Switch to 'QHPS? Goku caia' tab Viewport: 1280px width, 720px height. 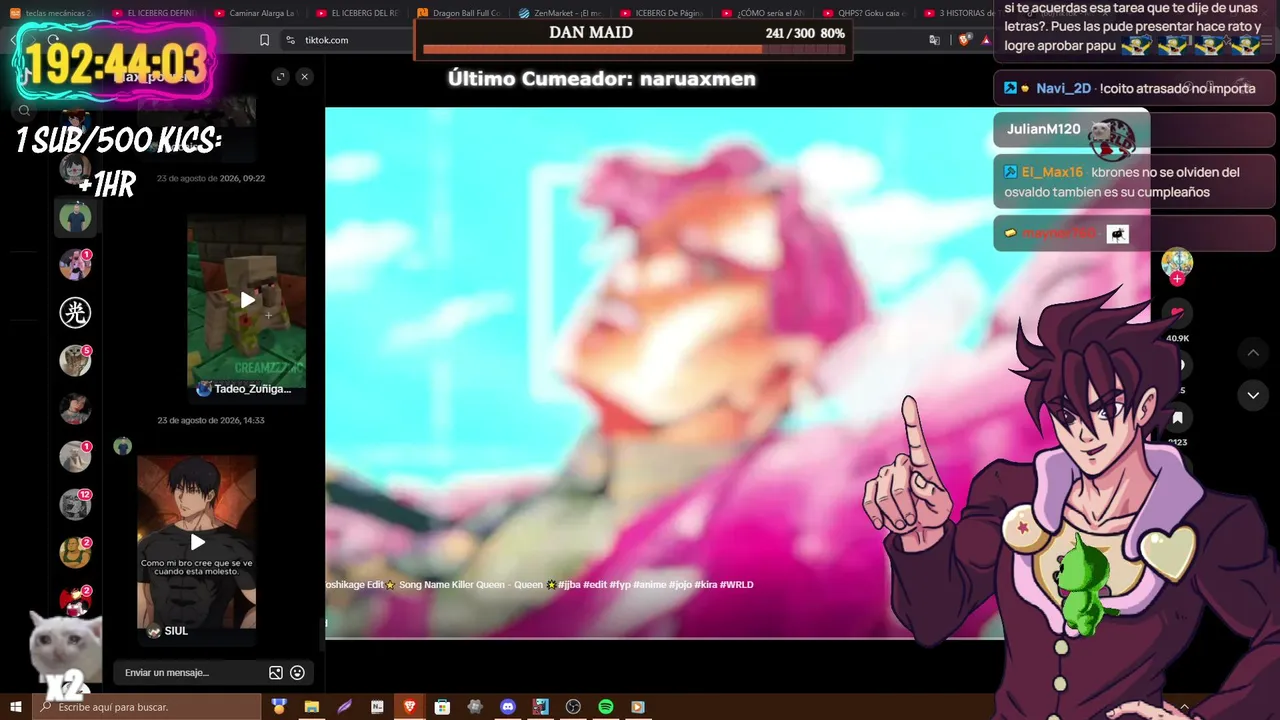(x=866, y=13)
